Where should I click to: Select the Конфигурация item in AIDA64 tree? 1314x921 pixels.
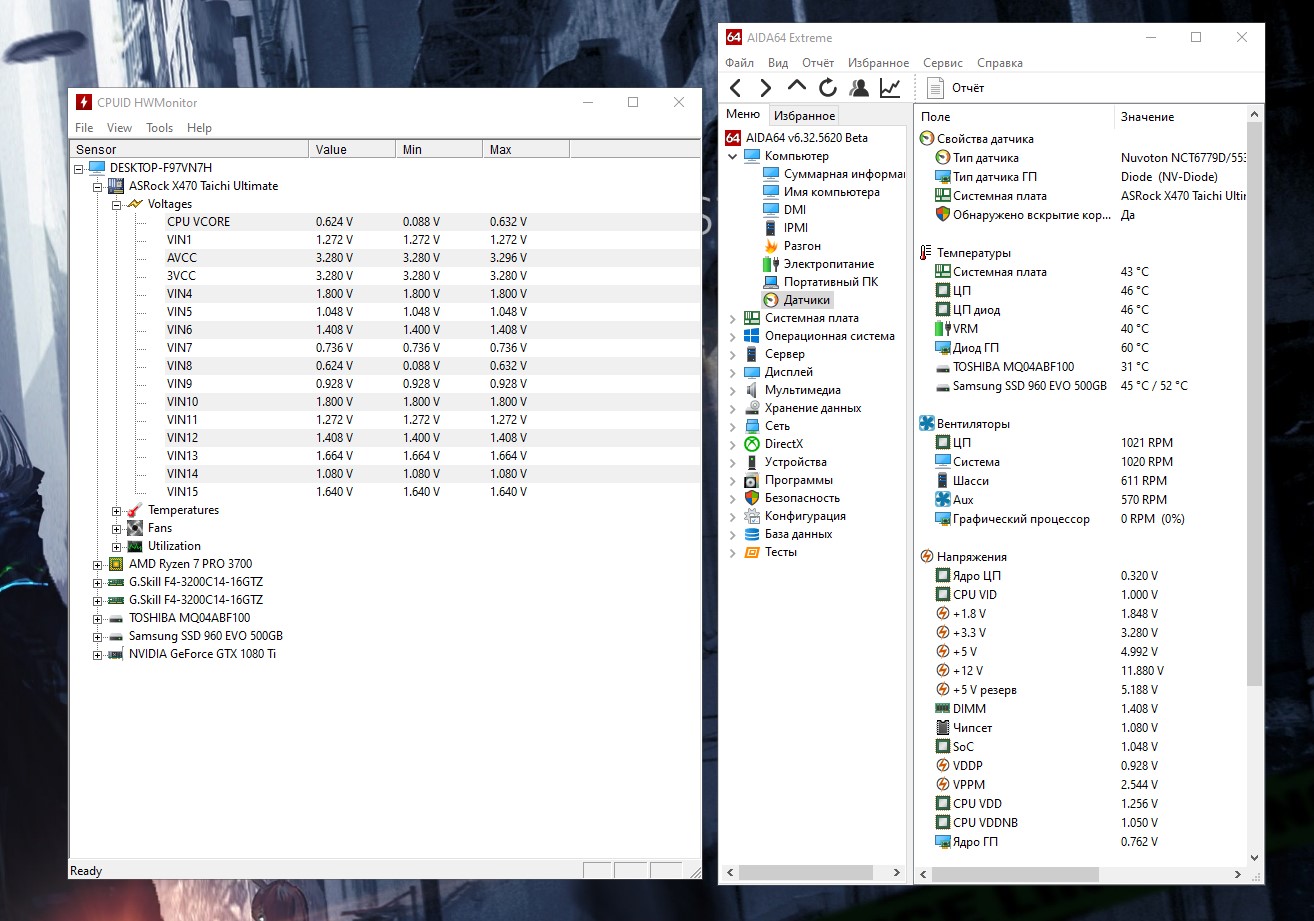pos(805,516)
